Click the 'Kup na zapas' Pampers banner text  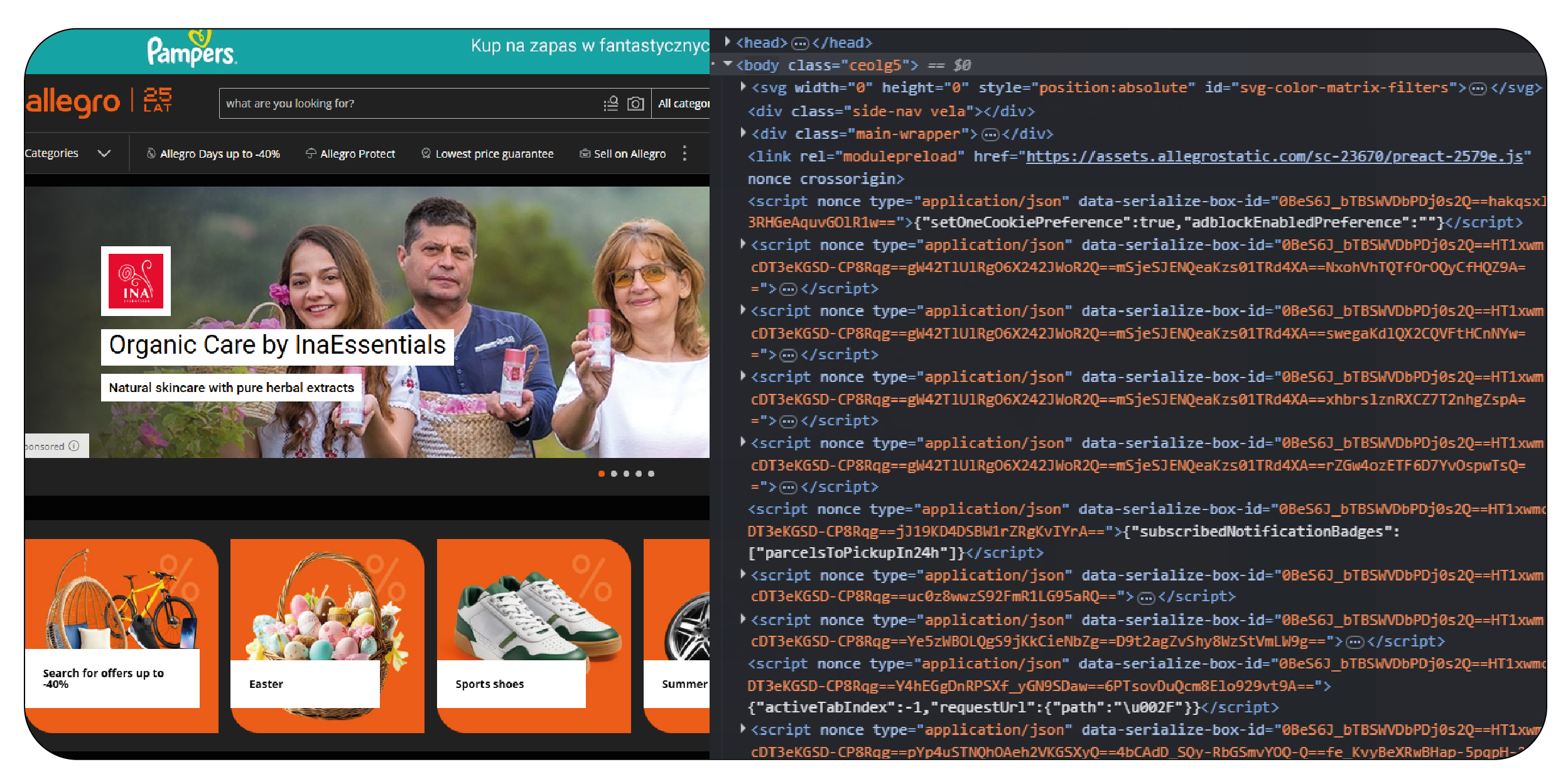pyautogui.click(x=590, y=46)
